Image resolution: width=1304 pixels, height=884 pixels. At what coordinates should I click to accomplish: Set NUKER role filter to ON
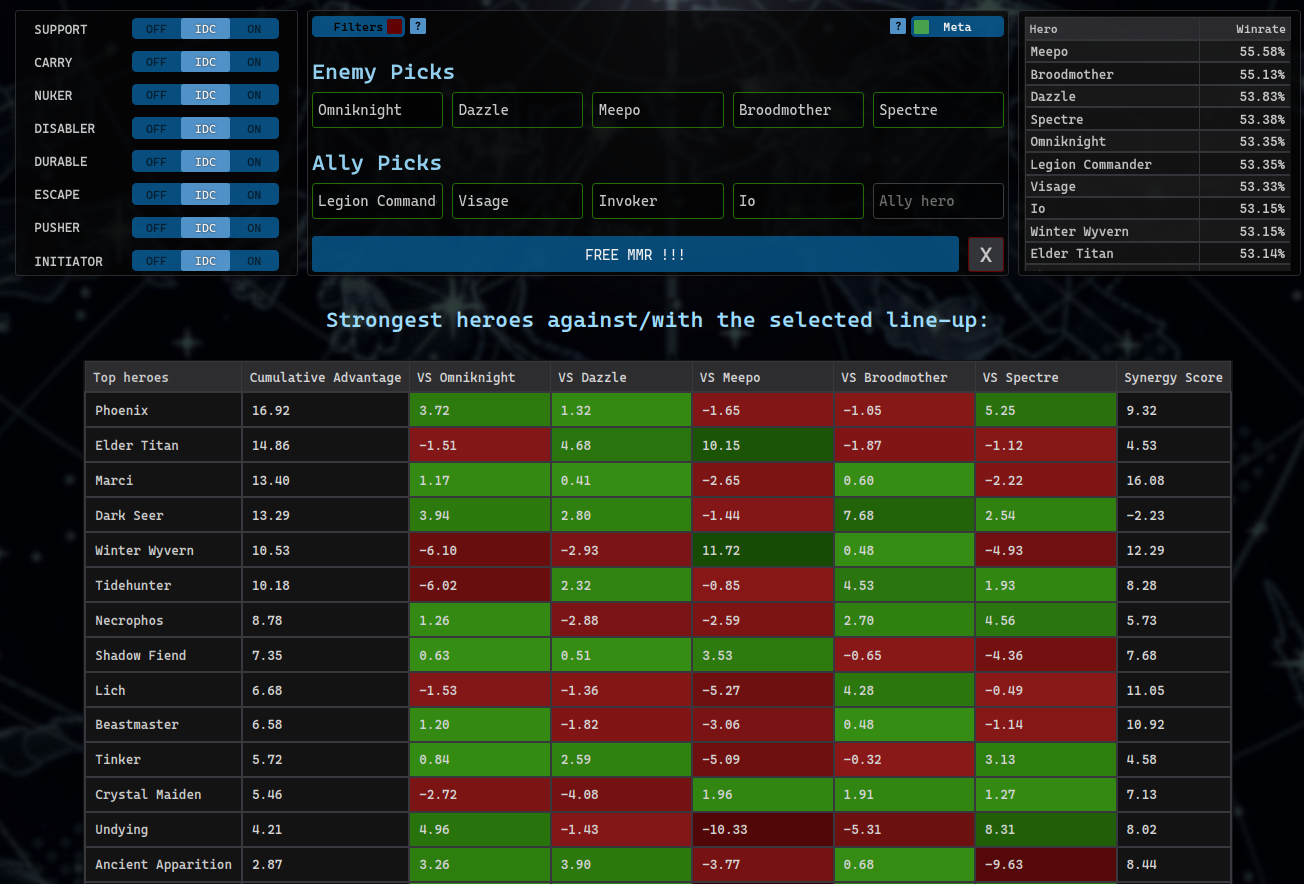(254, 95)
